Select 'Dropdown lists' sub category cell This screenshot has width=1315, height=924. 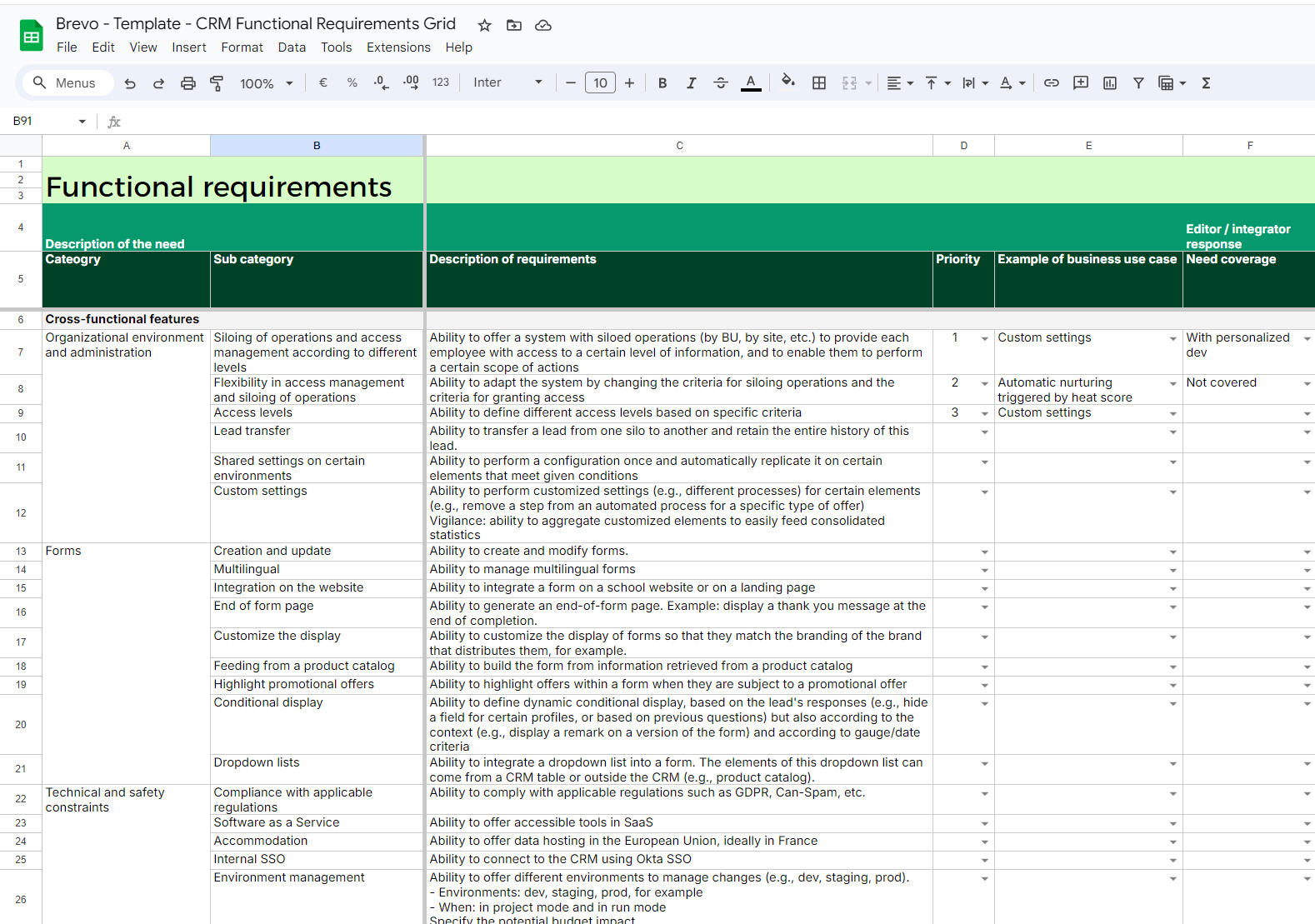(317, 769)
